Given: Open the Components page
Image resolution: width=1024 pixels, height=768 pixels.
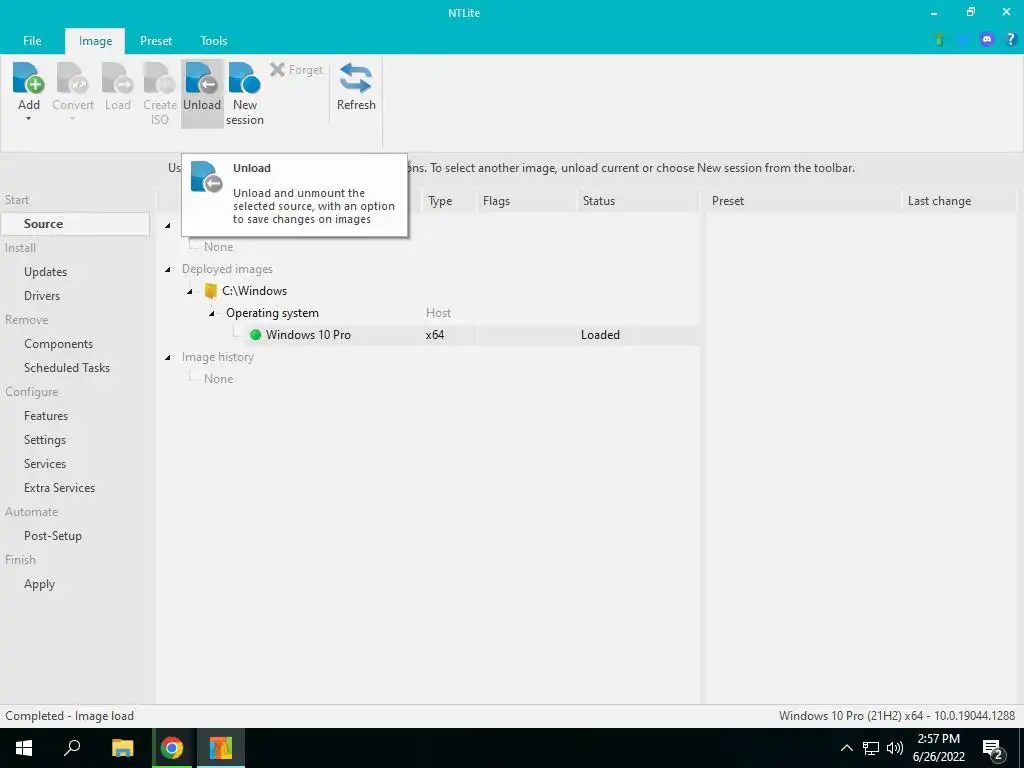Looking at the screenshot, I should [x=58, y=344].
